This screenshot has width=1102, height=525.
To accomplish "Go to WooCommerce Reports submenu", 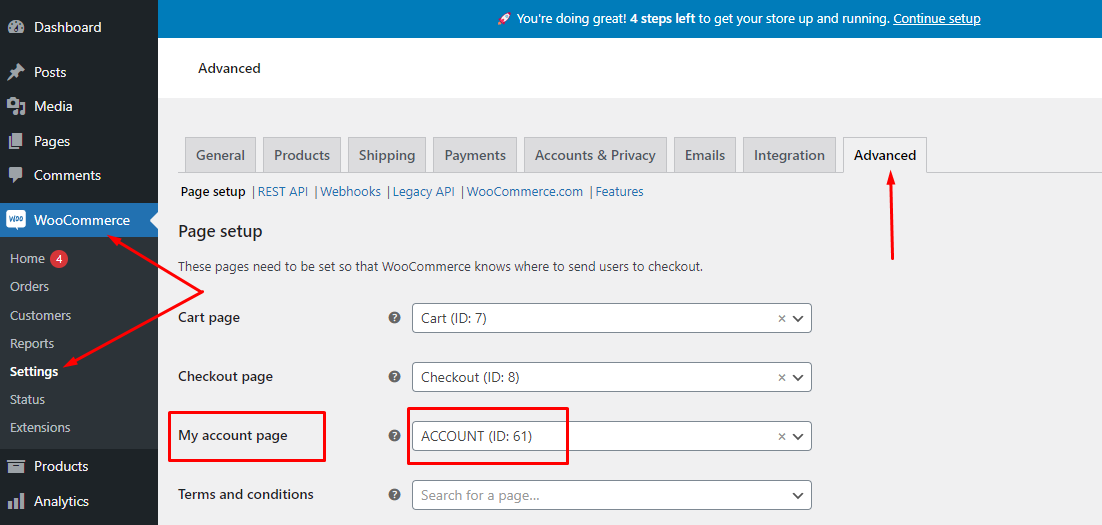I will [32, 344].
